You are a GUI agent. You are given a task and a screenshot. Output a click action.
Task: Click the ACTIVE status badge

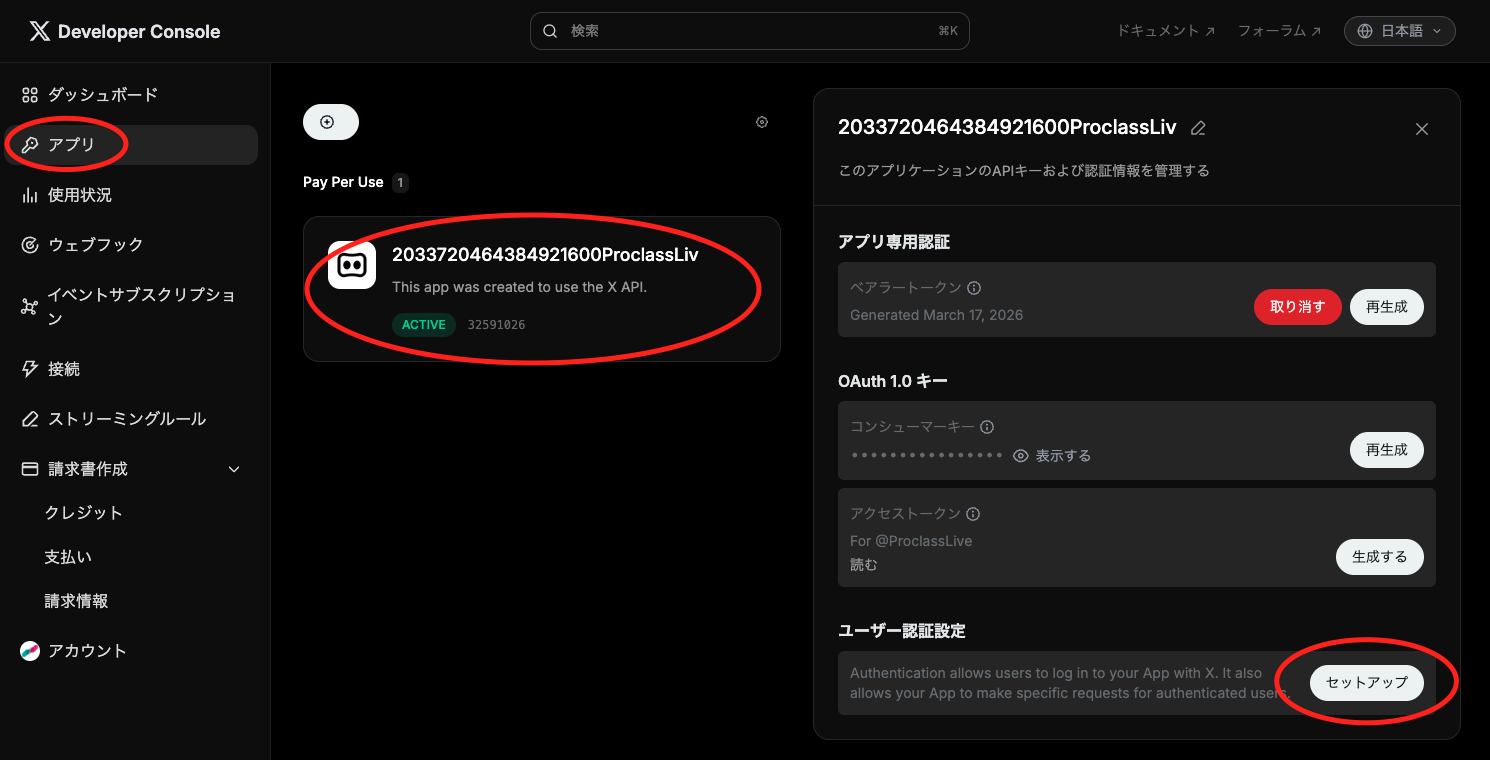(x=424, y=325)
